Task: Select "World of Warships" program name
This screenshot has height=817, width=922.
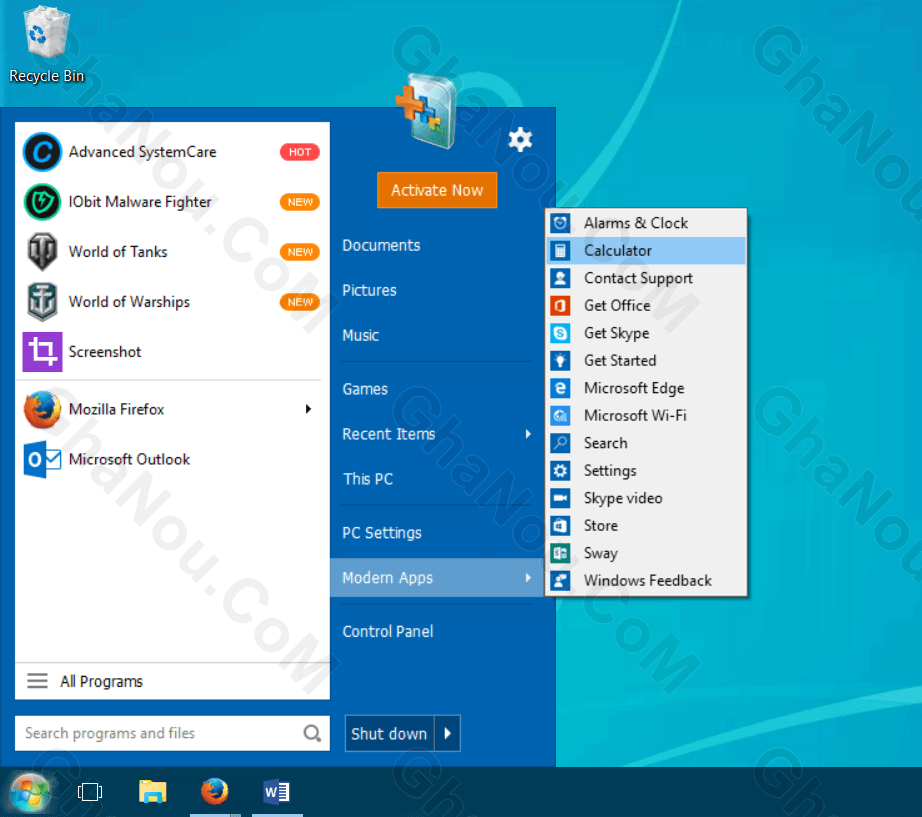Action: point(129,302)
